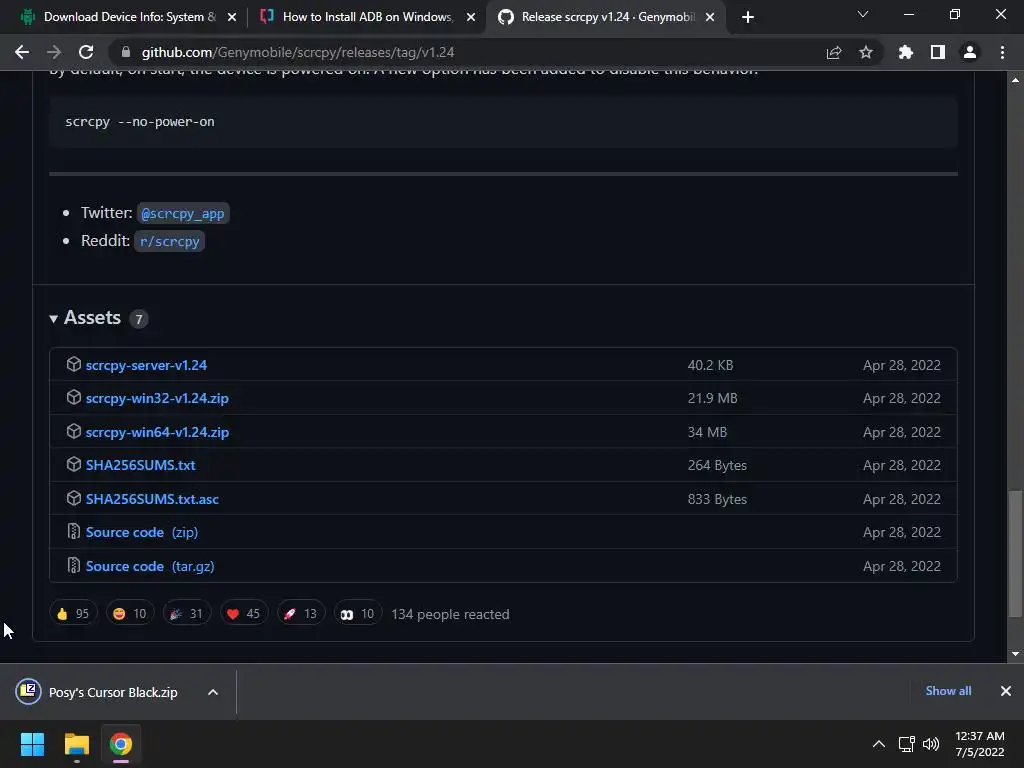Open File Explorer from taskbar
This screenshot has height=768, width=1024.
click(x=76, y=744)
